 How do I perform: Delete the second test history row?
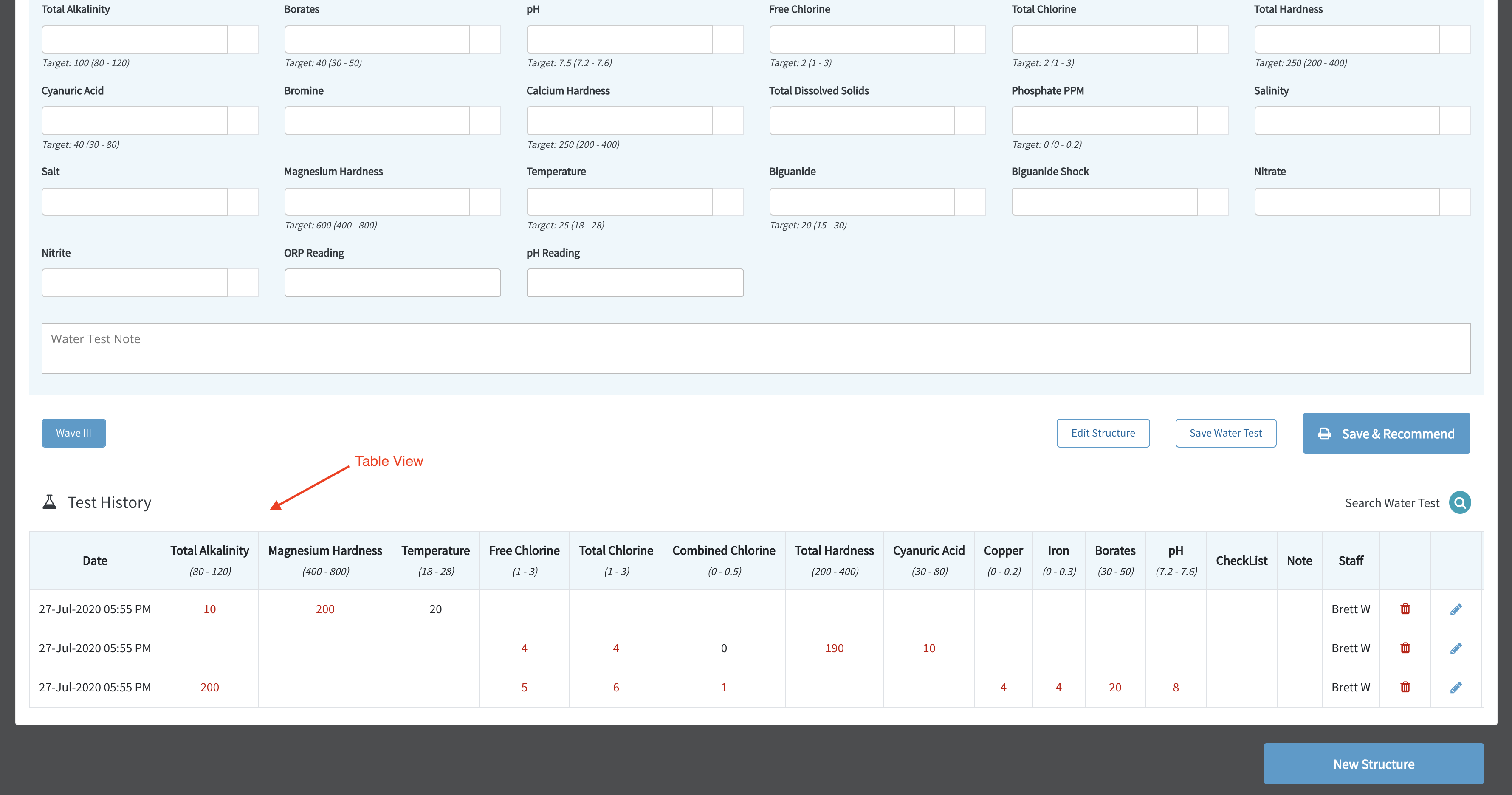click(1405, 648)
